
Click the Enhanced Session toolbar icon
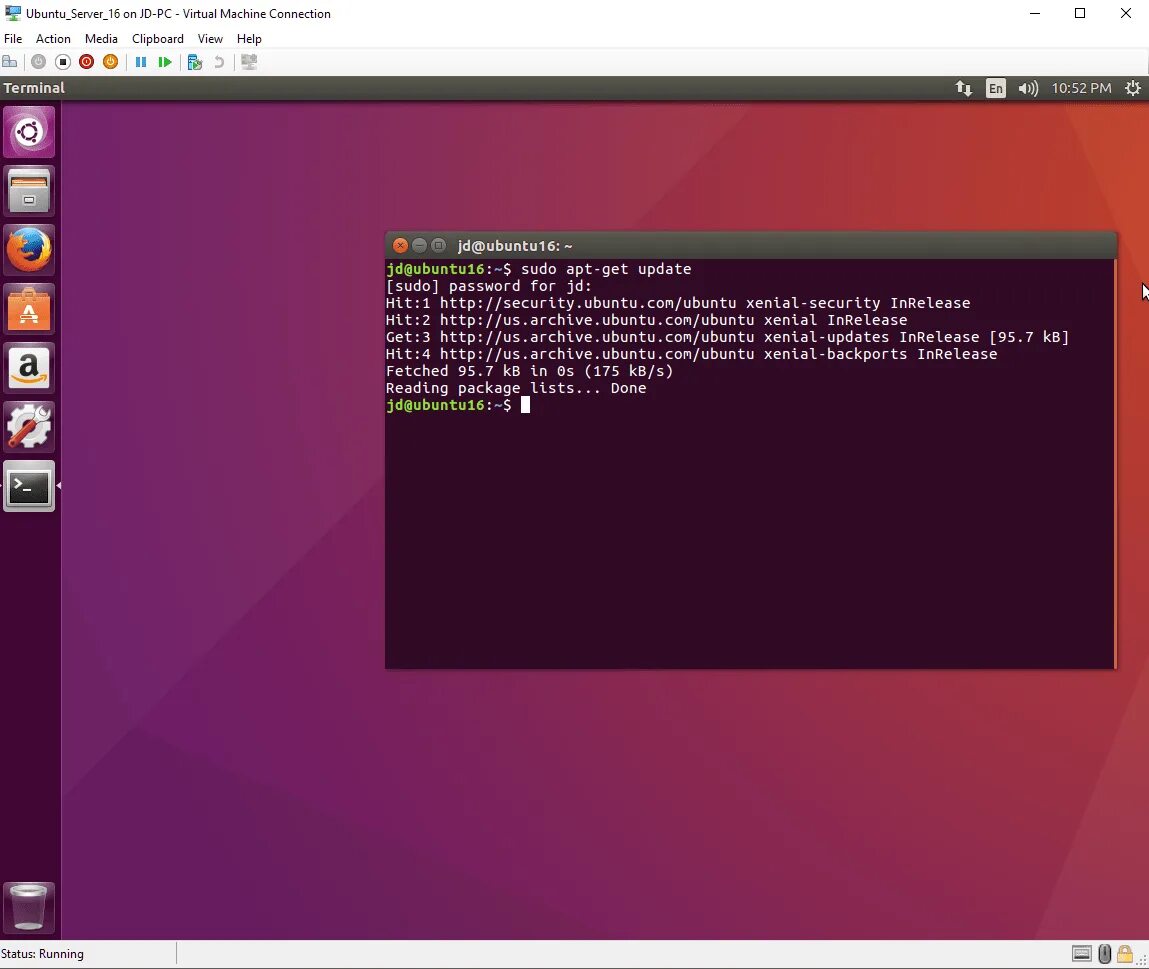pos(249,62)
